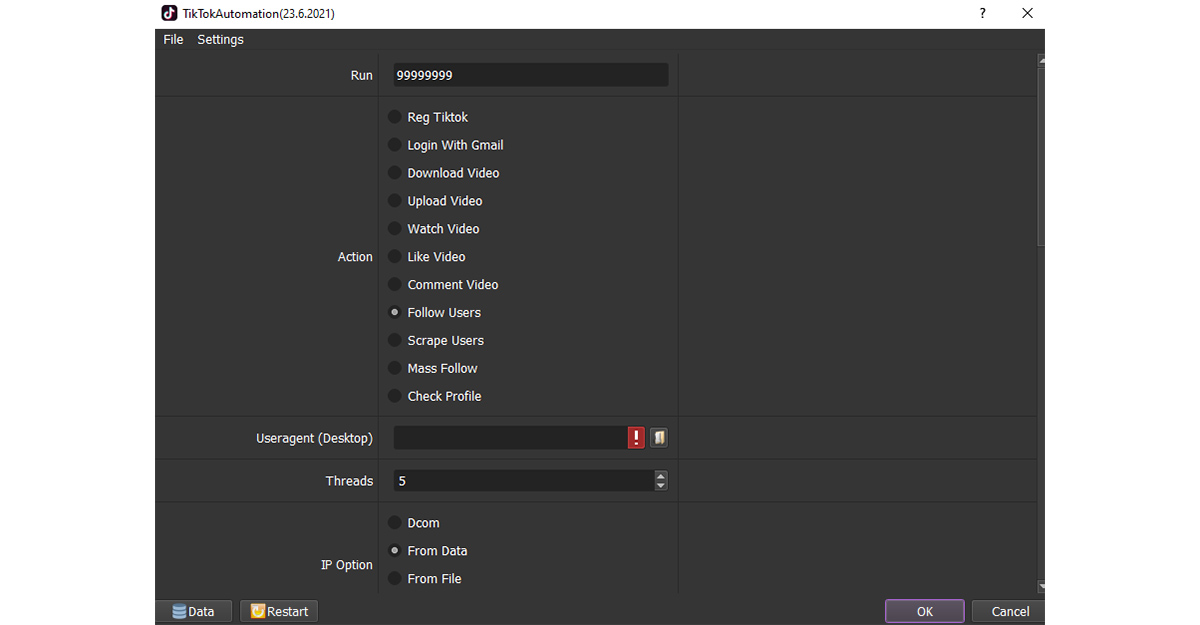Screen dimensions: 1200x625
Task: Click the scrollbar down arrow
Action: tap(1041, 586)
